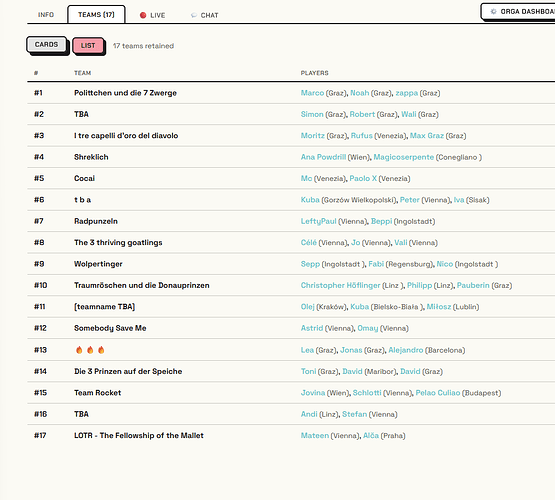The image size is (555, 500).
Task: Switch to Cards view
Action: click(46, 45)
